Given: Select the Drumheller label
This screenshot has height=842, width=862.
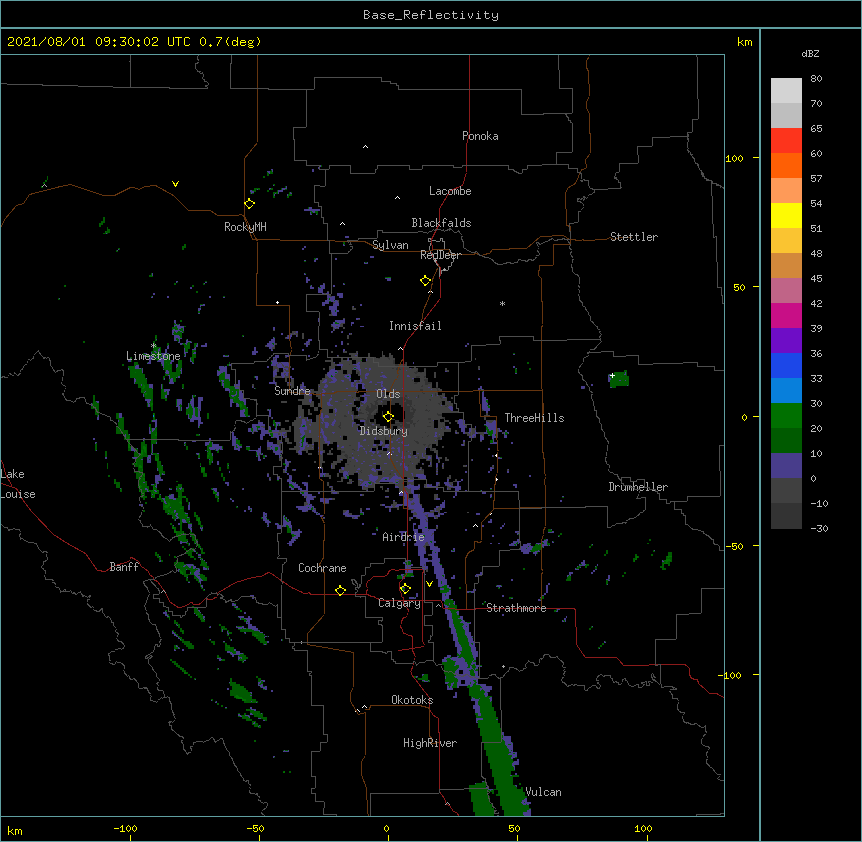Looking at the screenshot, I should tap(638, 487).
